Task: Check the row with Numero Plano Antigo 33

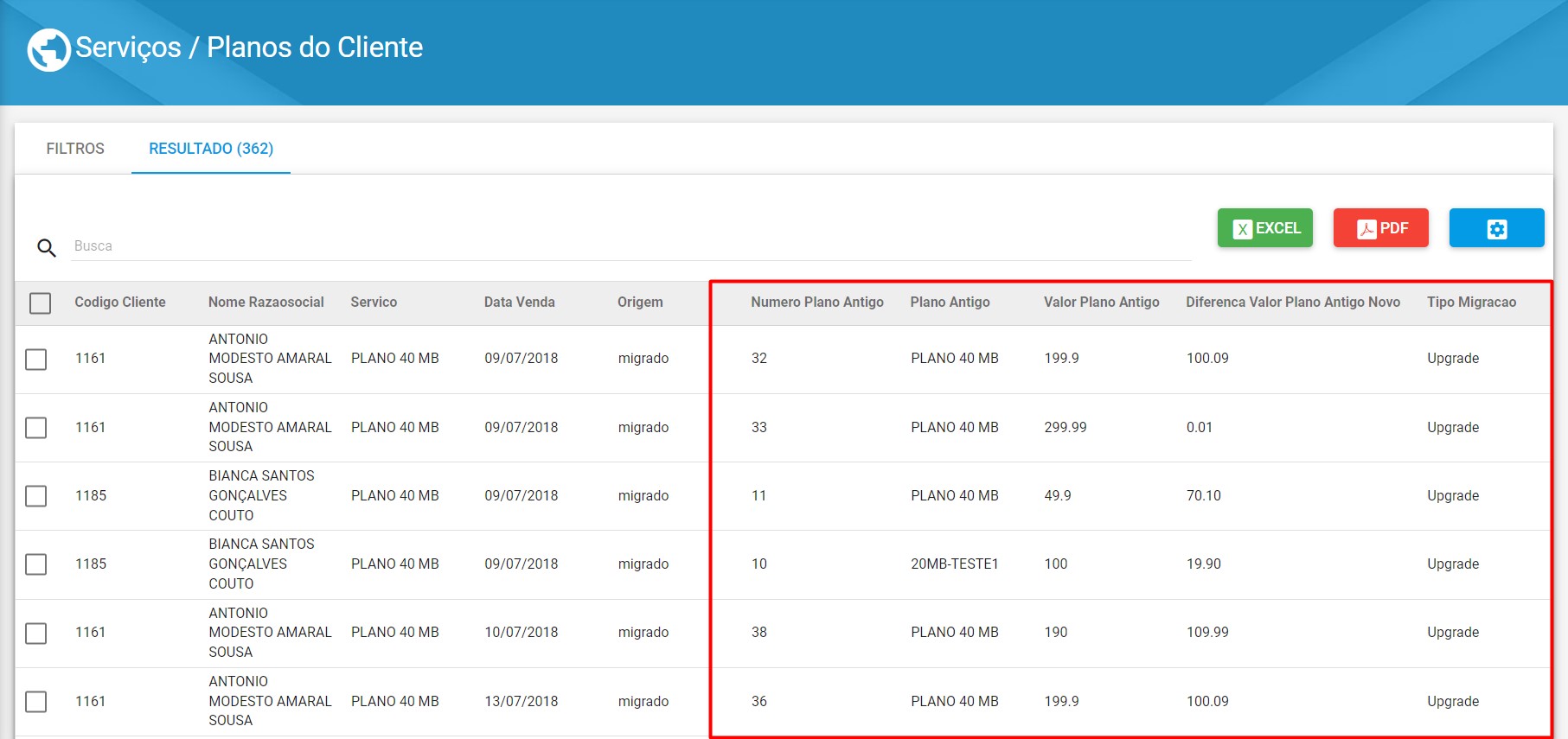Action: pyautogui.click(x=35, y=428)
